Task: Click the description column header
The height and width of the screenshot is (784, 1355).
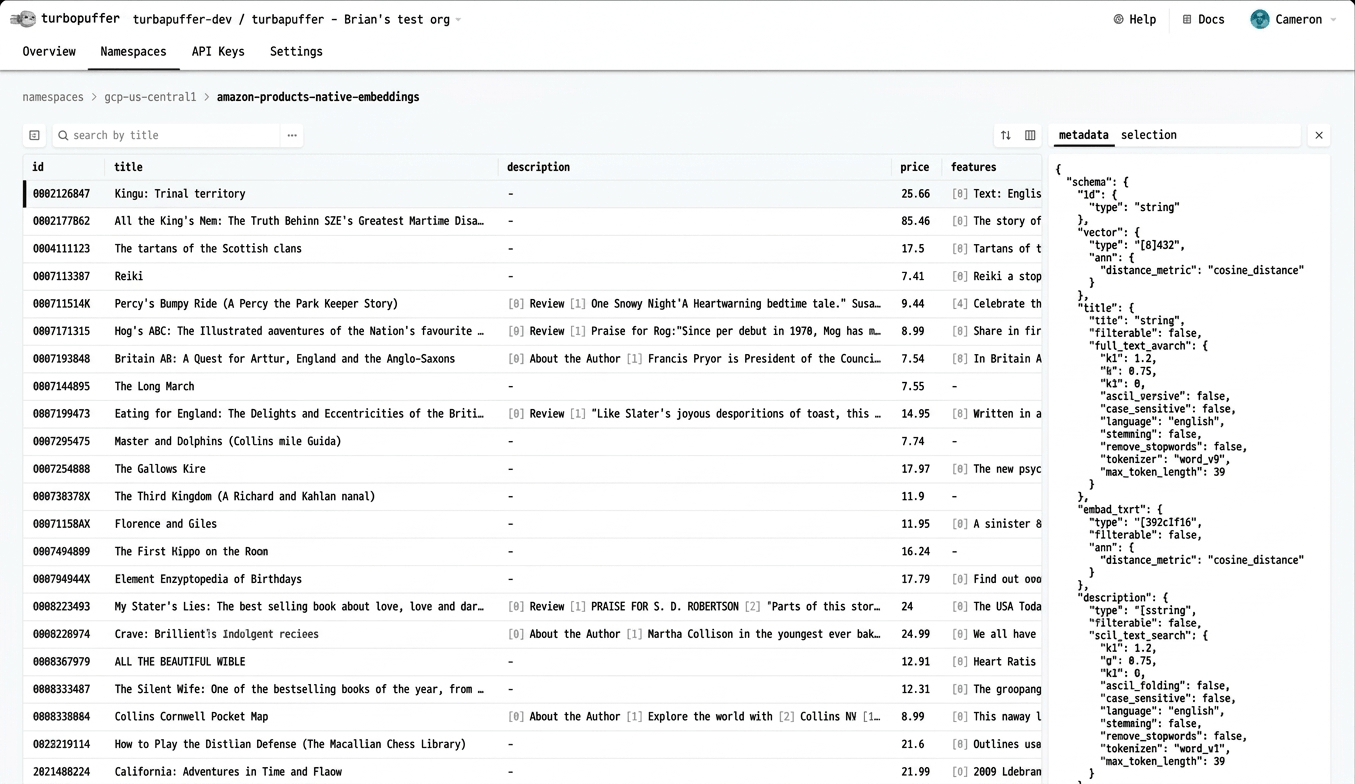Action: click(x=538, y=167)
